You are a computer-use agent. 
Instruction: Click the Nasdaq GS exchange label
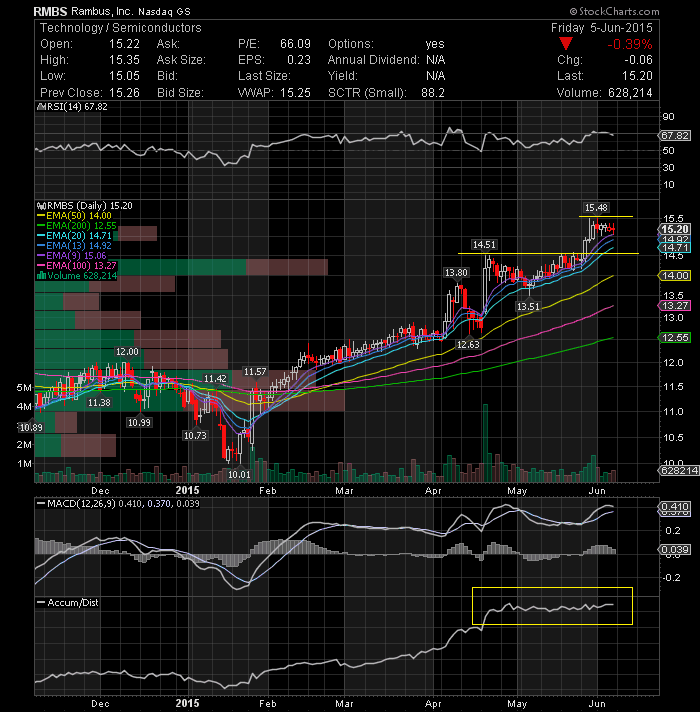[164, 12]
